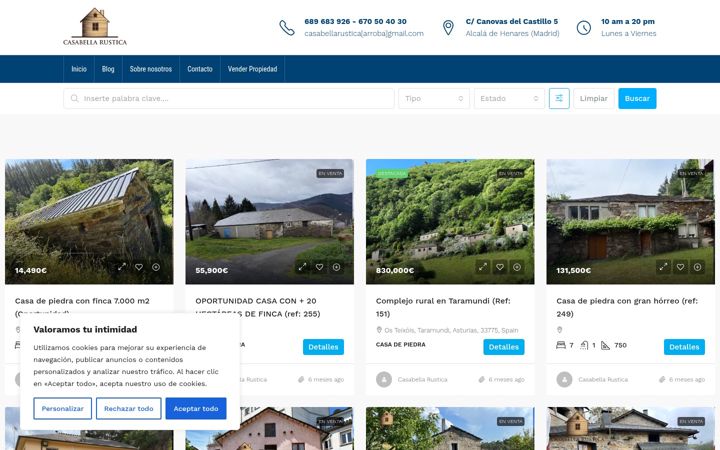Image resolution: width=720 pixels, height=450 pixels.
Task: Click 6 meses ago on Taramundi card
Action: click(506, 379)
